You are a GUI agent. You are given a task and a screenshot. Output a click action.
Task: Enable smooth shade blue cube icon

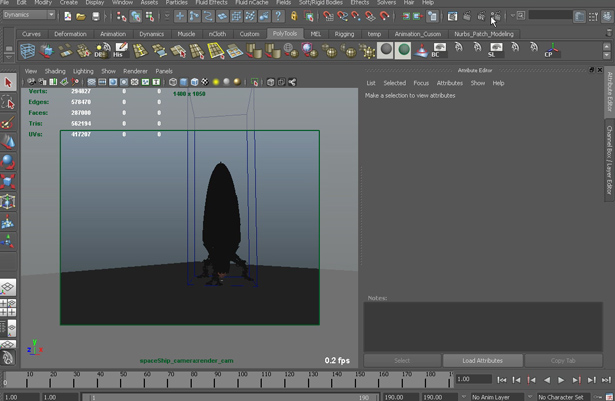tap(184, 82)
